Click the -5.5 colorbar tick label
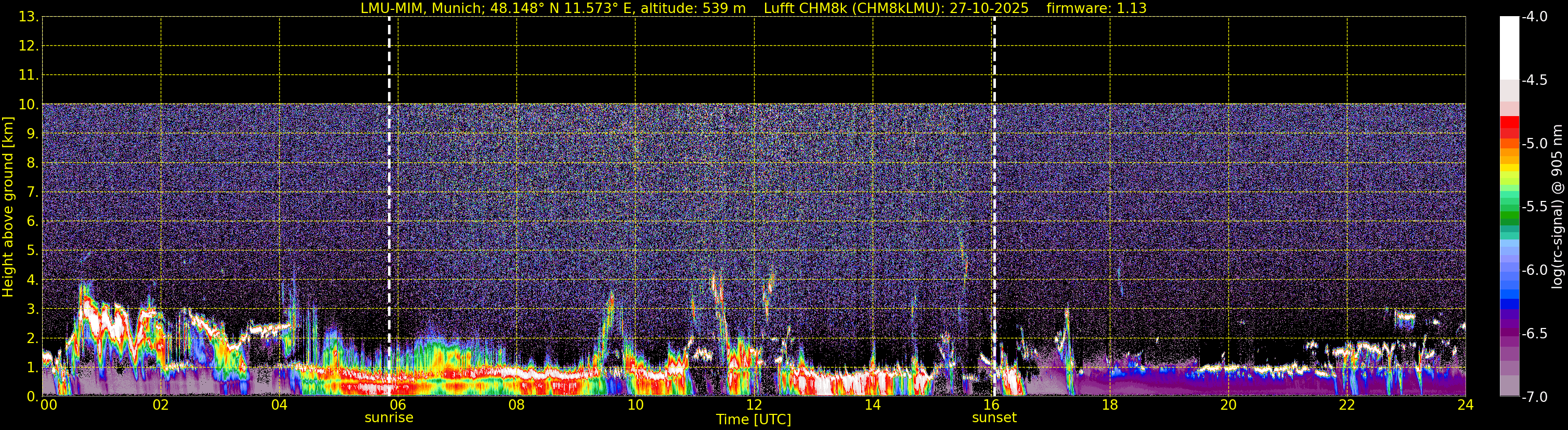The width and height of the screenshot is (1568, 430). (x=1534, y=207)
